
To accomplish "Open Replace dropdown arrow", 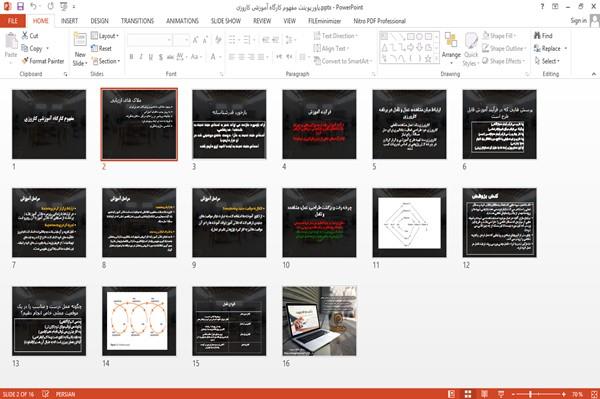I will [x=566, y=48].
